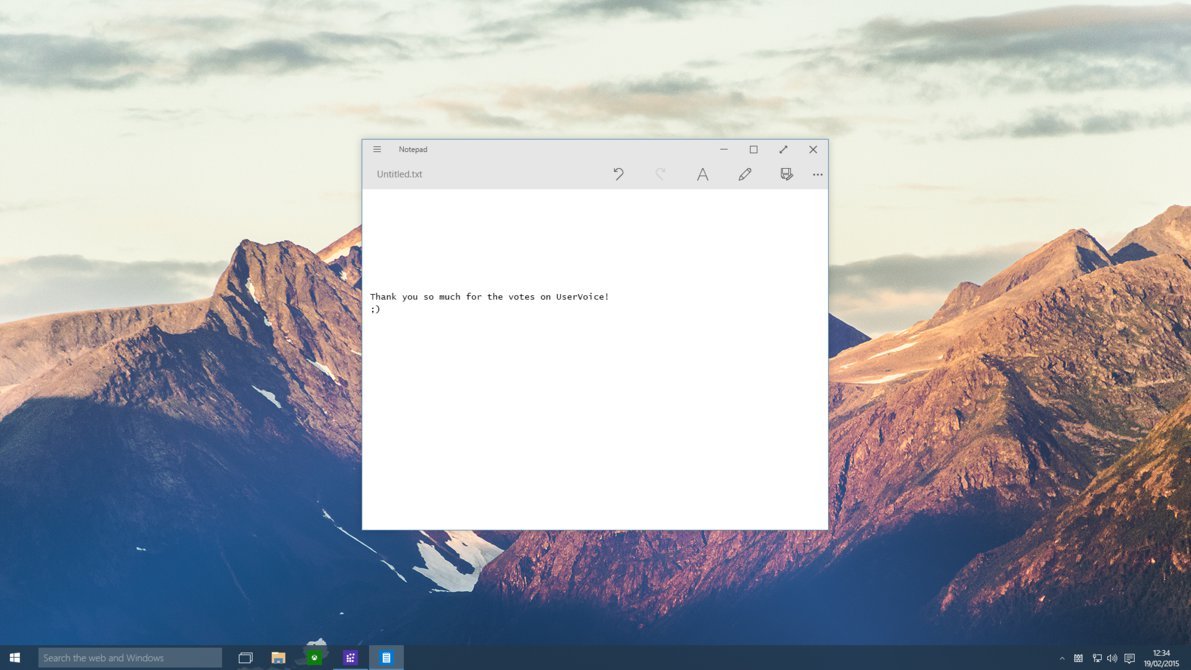Undo the last edit in Notepad
This screenshot has height=670, width=1191.
tap(618, 174)
